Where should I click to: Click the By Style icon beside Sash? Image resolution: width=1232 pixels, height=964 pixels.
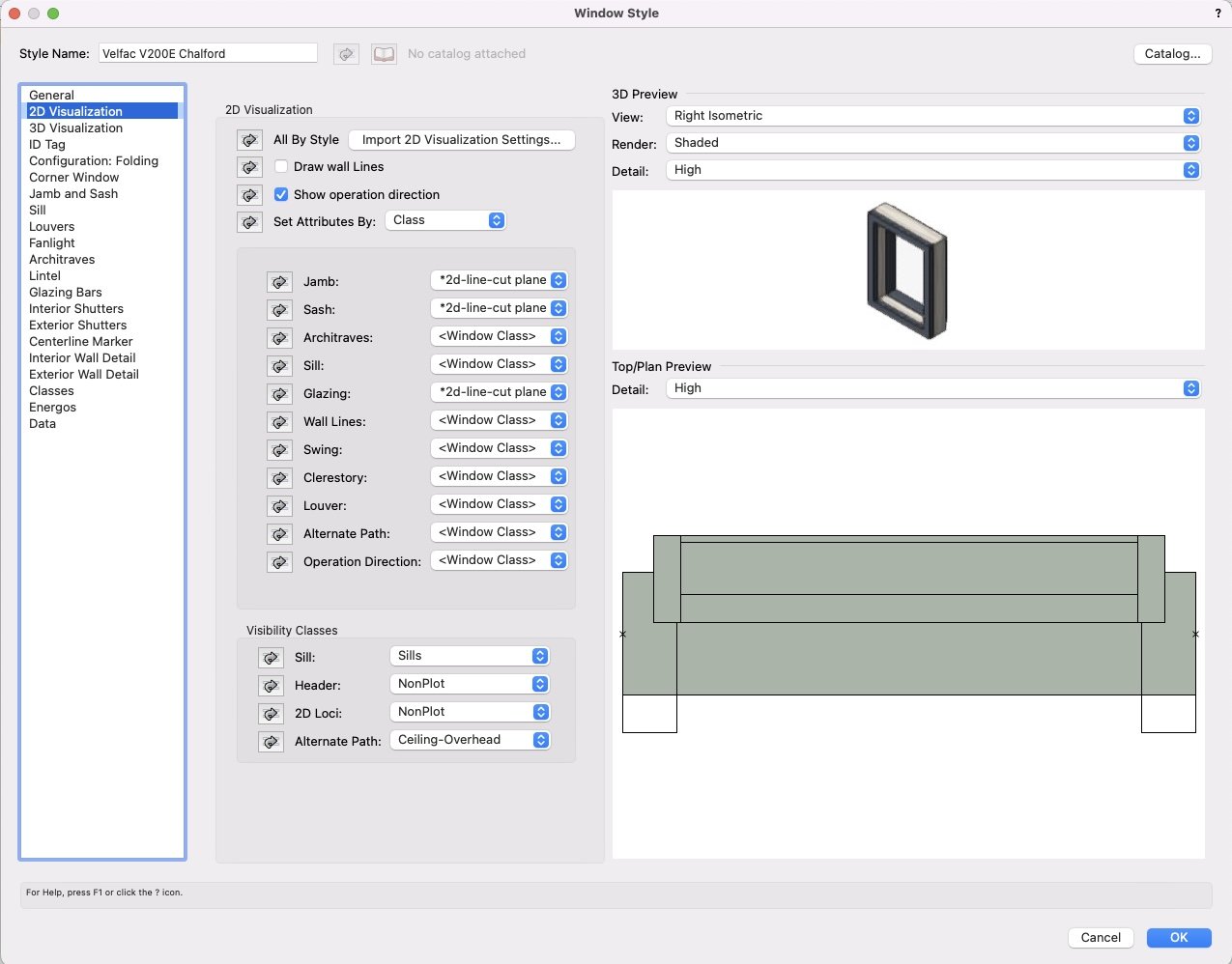(279, 309)
